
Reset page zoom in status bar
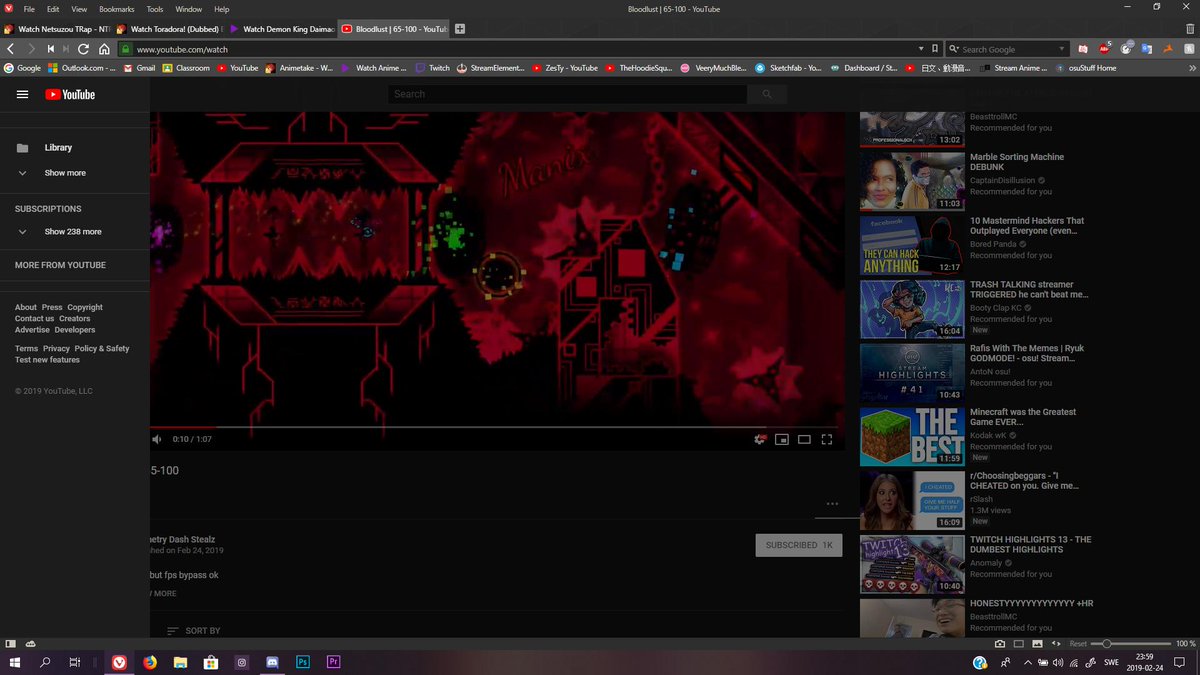point(1078,643)
